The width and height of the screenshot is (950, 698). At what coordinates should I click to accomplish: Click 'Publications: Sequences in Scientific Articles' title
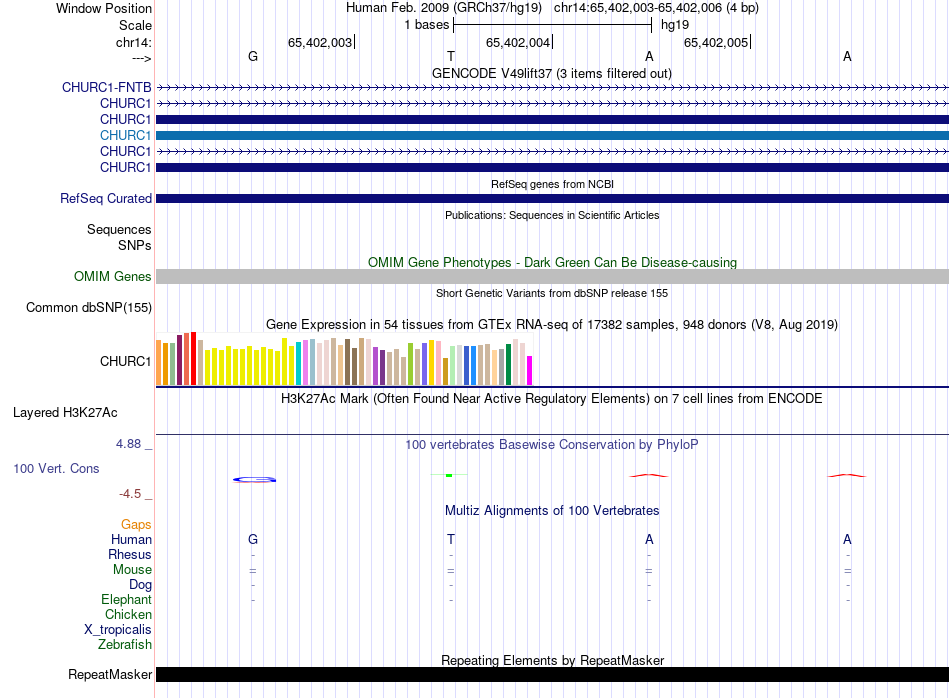click(552, 215)
